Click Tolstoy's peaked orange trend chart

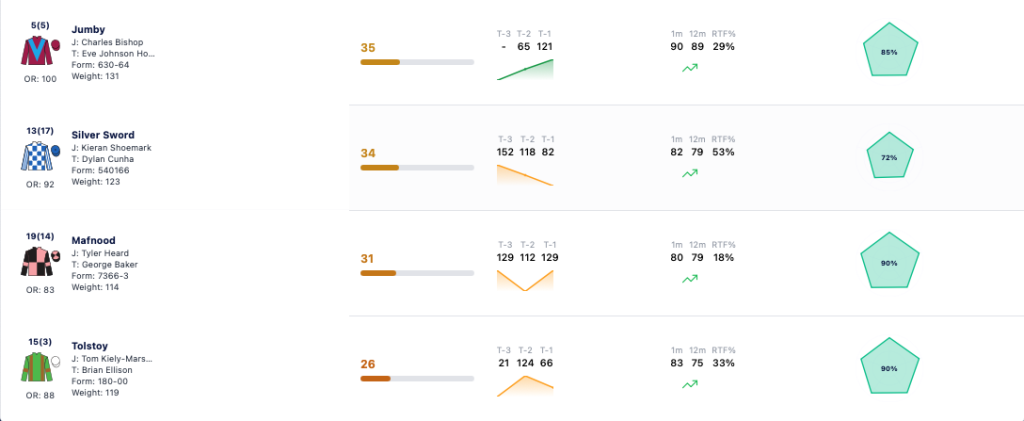point(525,386)
